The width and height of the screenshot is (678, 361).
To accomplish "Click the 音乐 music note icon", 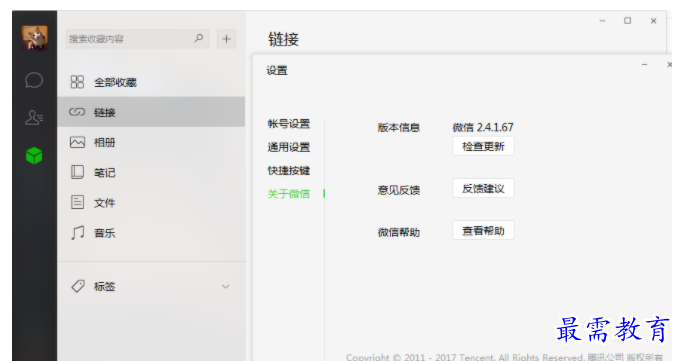I will click(78, 233).
